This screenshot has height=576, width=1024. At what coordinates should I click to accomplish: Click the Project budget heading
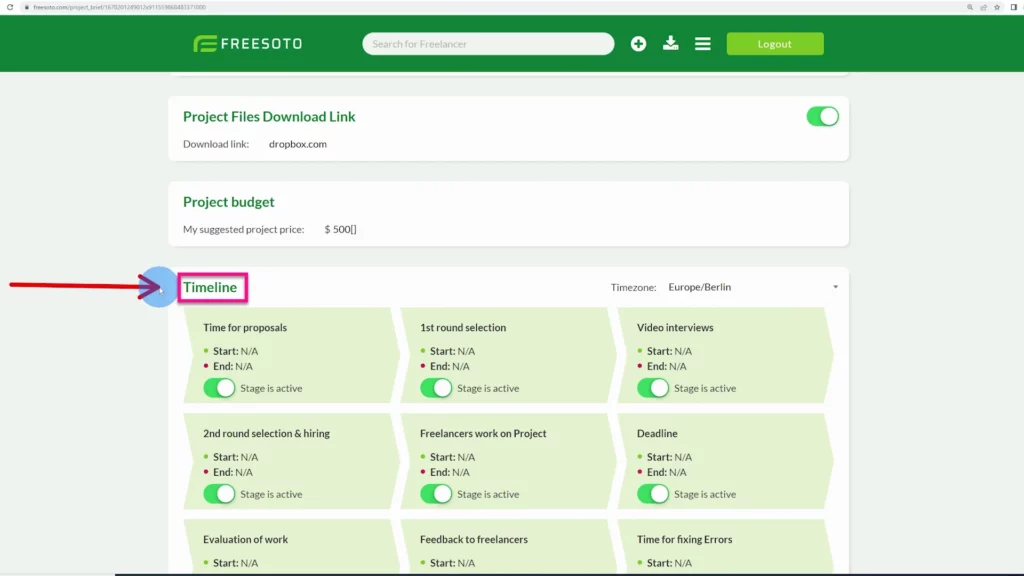point(229,202)
